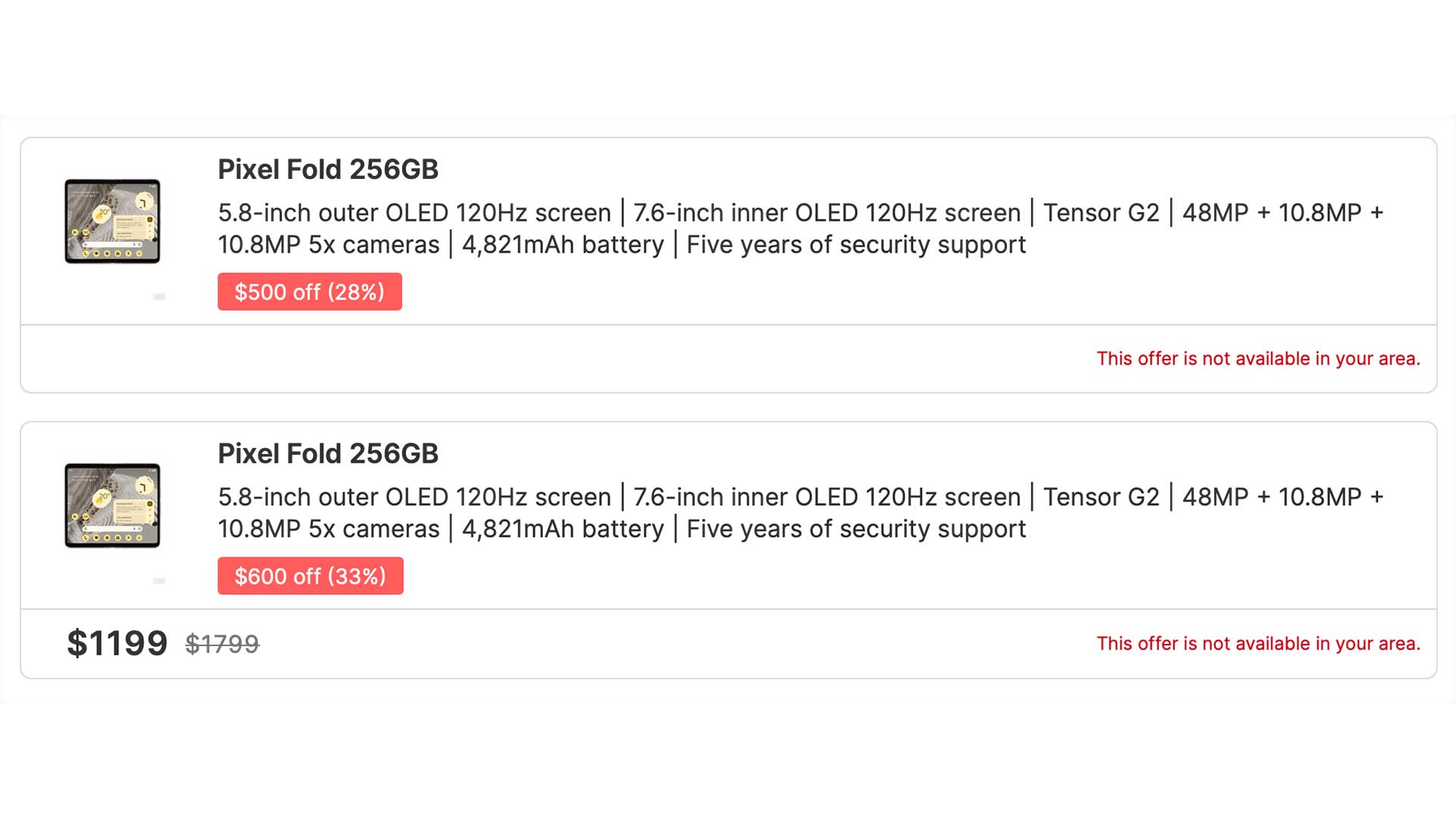Open the second Pixel Fold product thumbnail
Image resolution: width=1456 pixels, height=819 pixels.
(112, 506)
